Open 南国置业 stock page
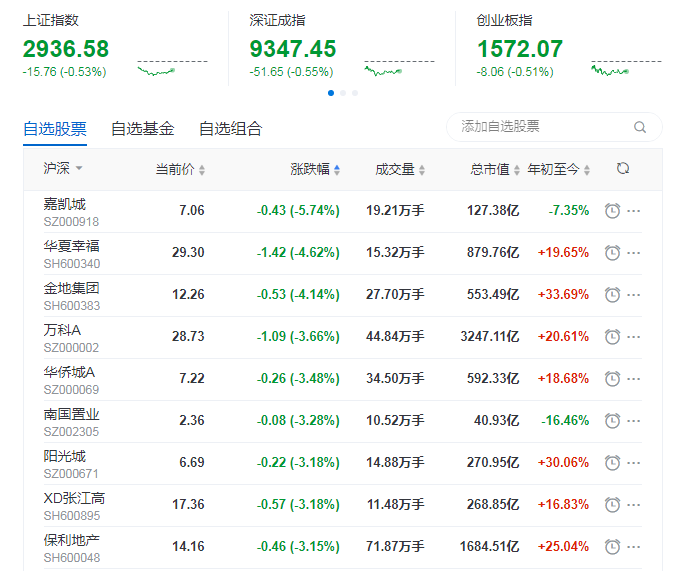 click(x=72, y=414)
